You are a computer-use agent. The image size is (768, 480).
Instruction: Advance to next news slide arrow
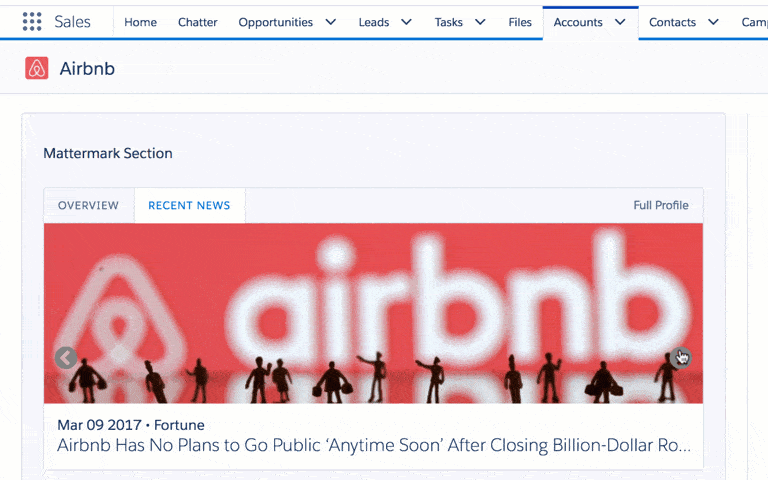coord(680,358)
